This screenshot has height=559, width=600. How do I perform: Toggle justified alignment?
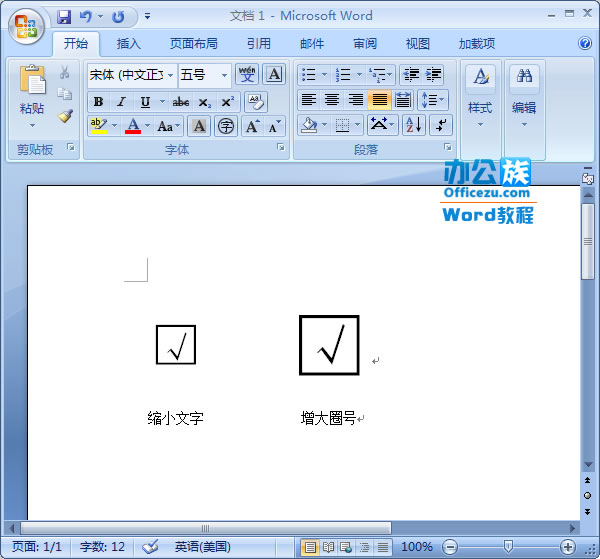coord(379,100)
